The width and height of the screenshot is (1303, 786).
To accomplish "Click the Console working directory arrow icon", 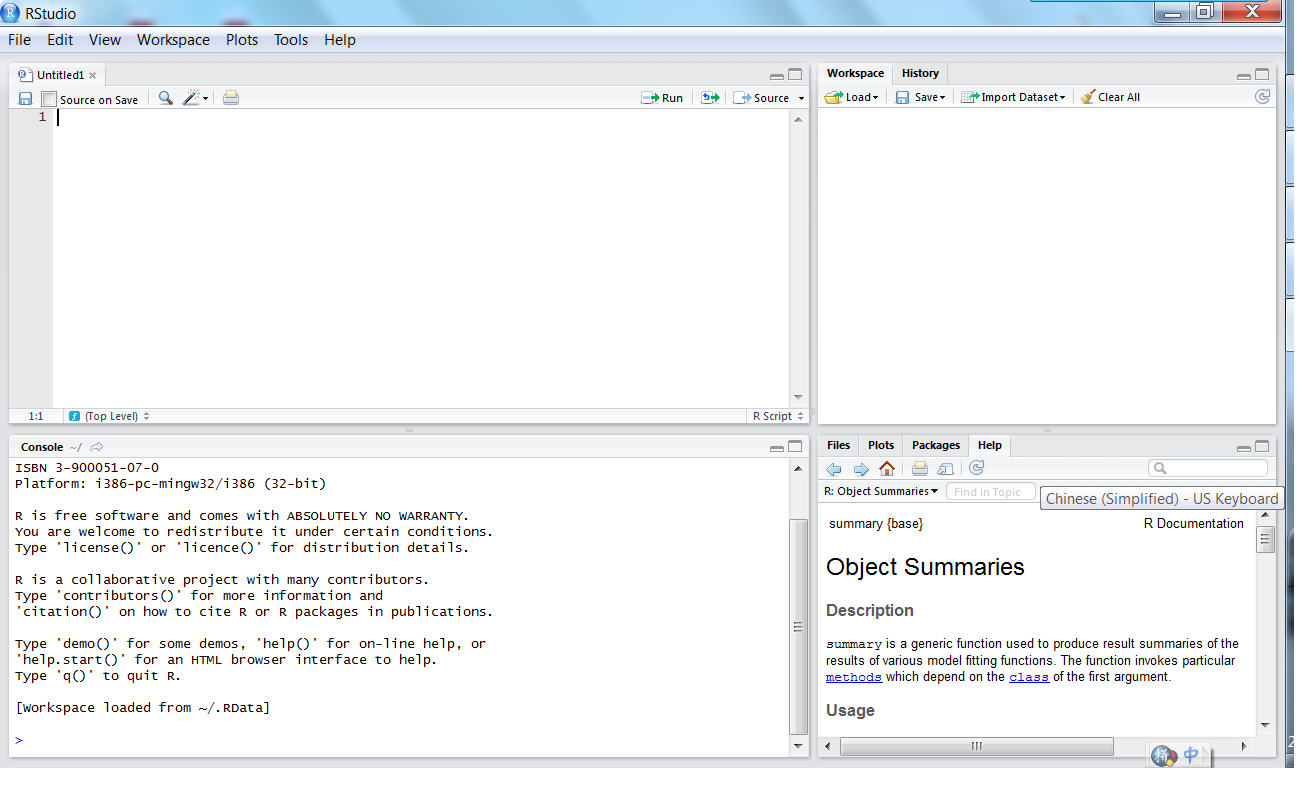I will (97, 447).
